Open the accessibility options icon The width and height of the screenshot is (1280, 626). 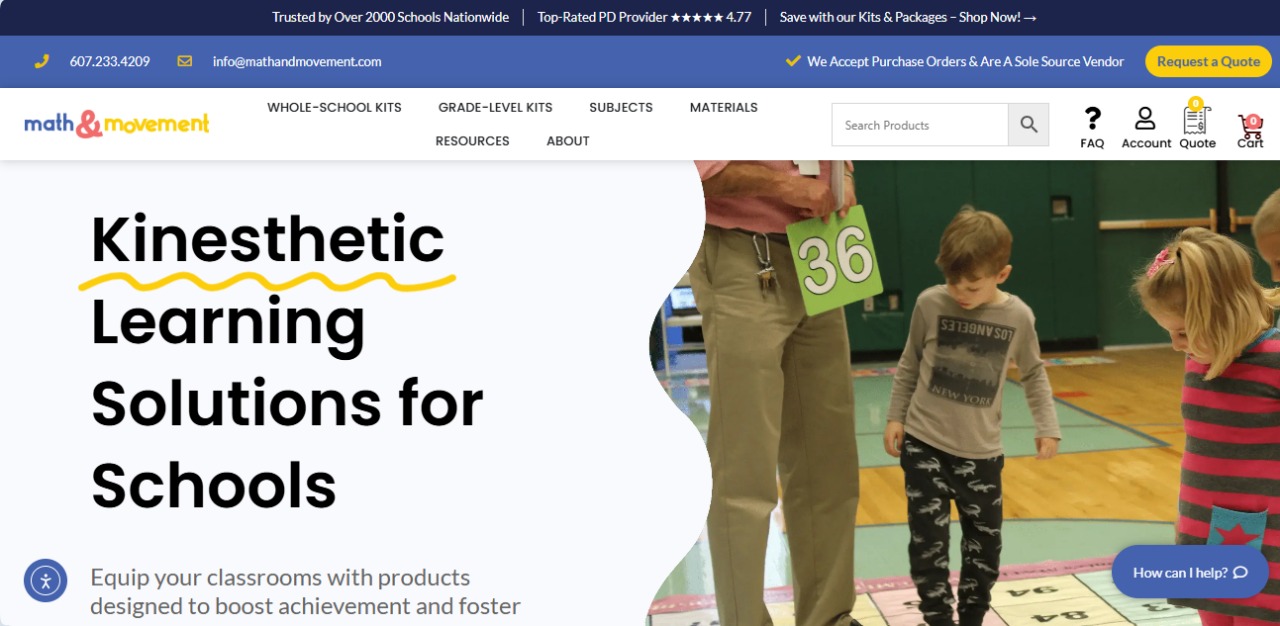pyautogui.click(x=46, y=580)
